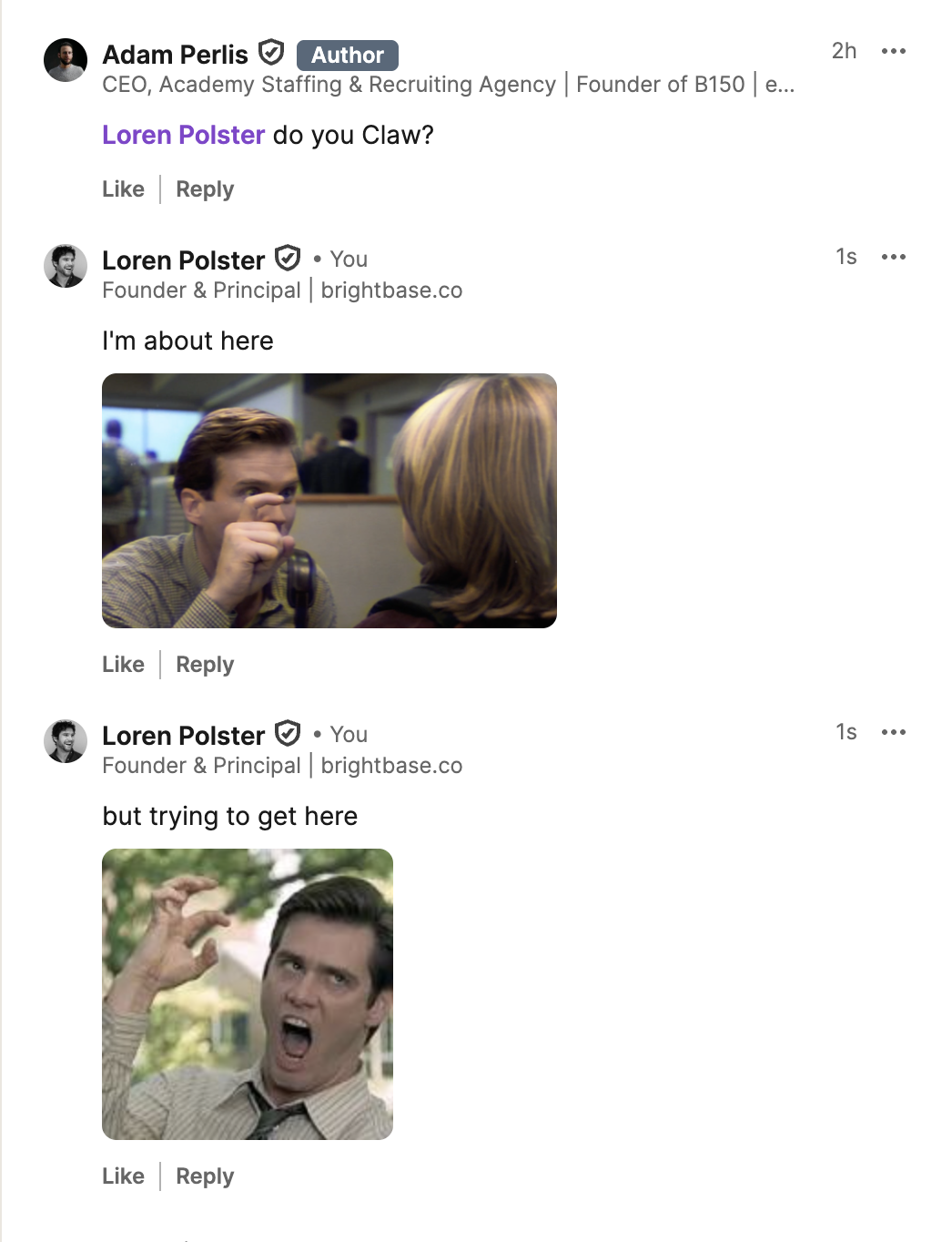Click the verified badge next to Adam Perlis
Image resolution: width=952 pixels, height=1242 pixels.
271,53
